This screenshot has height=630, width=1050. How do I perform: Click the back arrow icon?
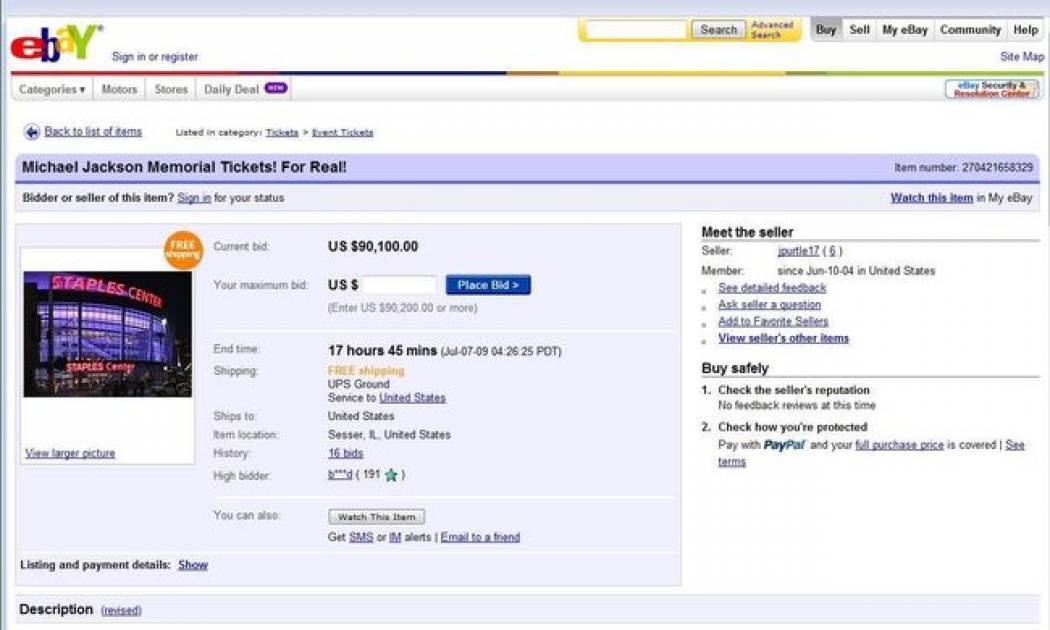click(x=32, y=132)
